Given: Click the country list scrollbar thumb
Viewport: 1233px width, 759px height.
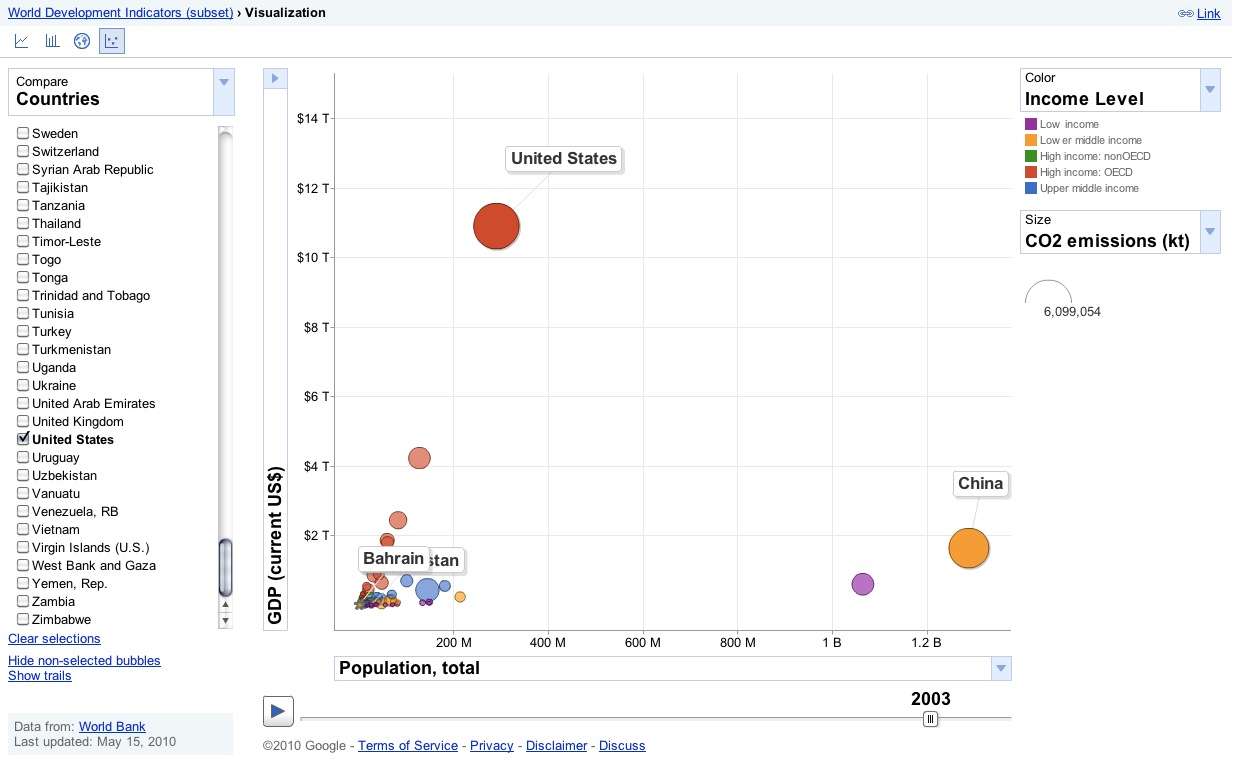Looking at the screenshot, I should pyautogui.click(x=225, y=568).
